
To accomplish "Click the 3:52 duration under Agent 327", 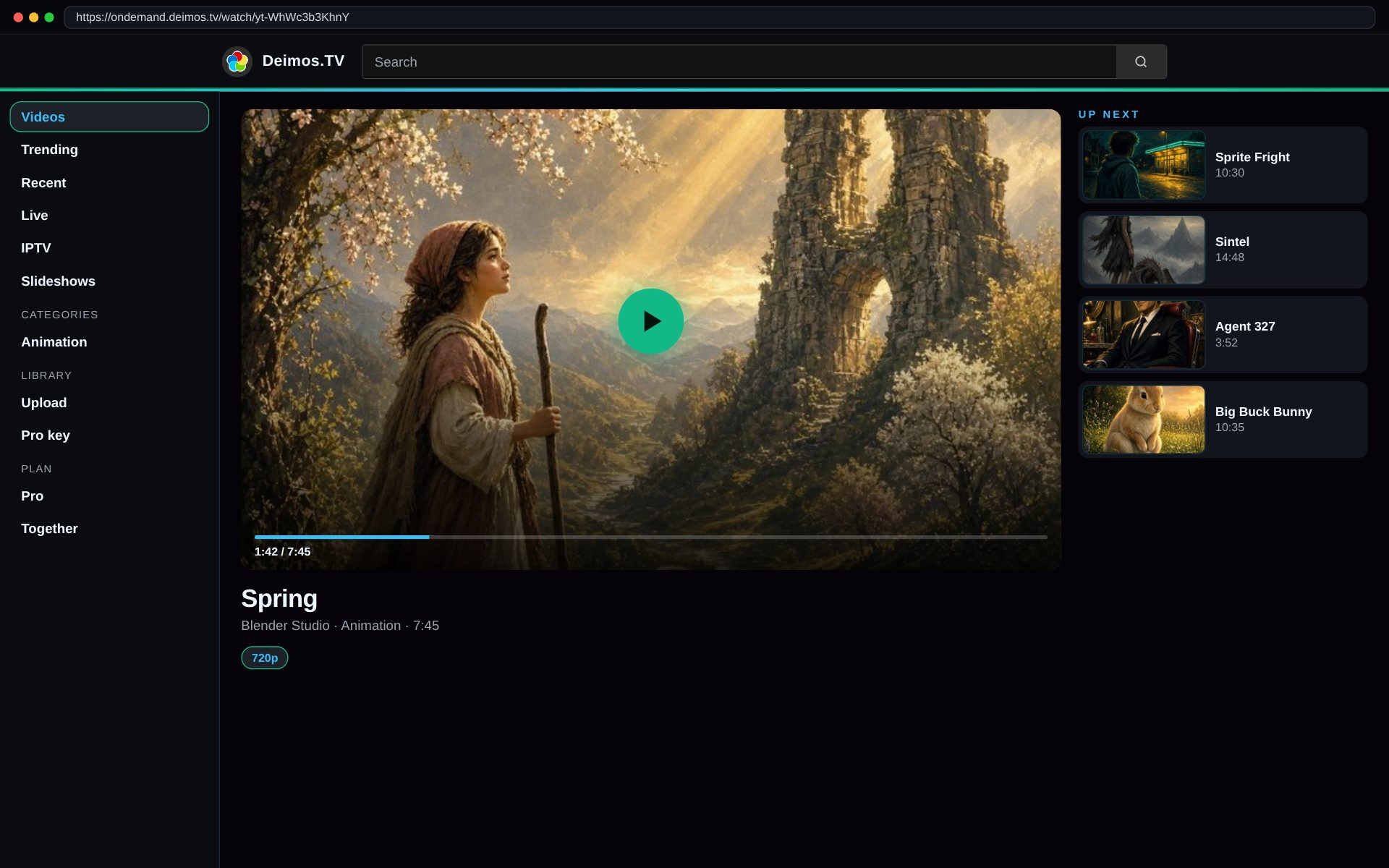I will pos(1226,343).
